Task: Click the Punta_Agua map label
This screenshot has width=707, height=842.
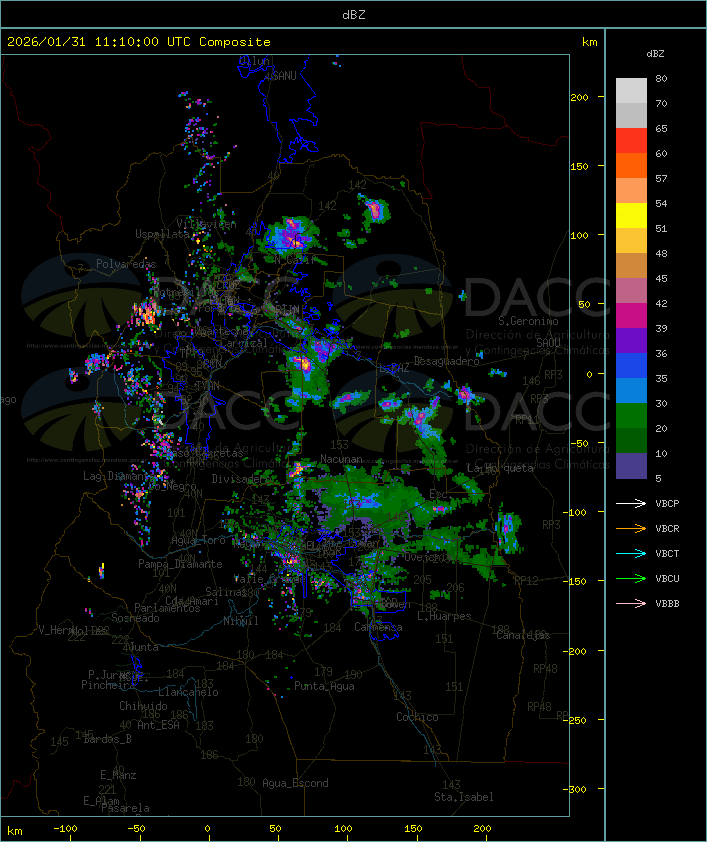Action: tap(324, 686)
